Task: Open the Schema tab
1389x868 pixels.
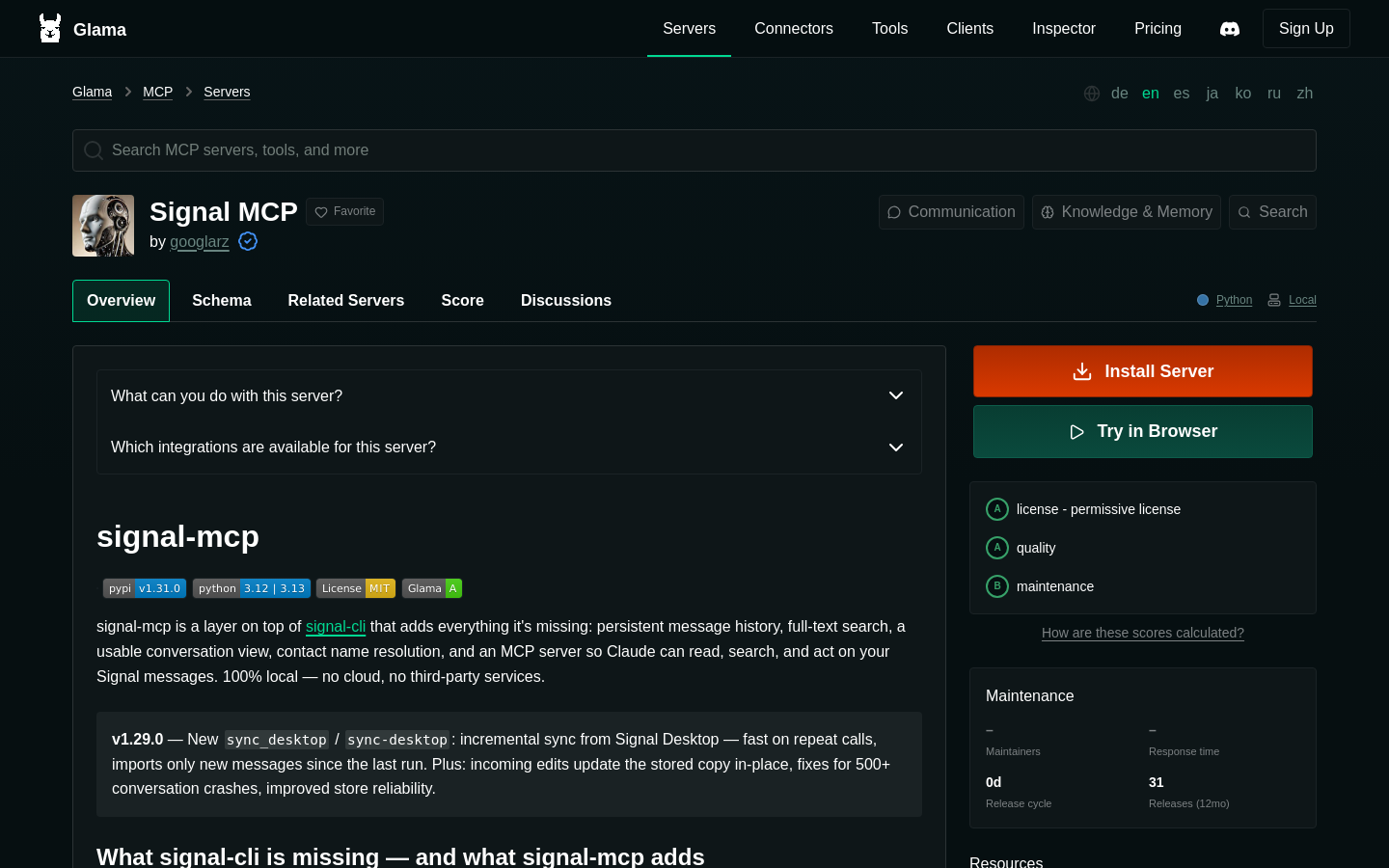Action: (x=222, y=301)
